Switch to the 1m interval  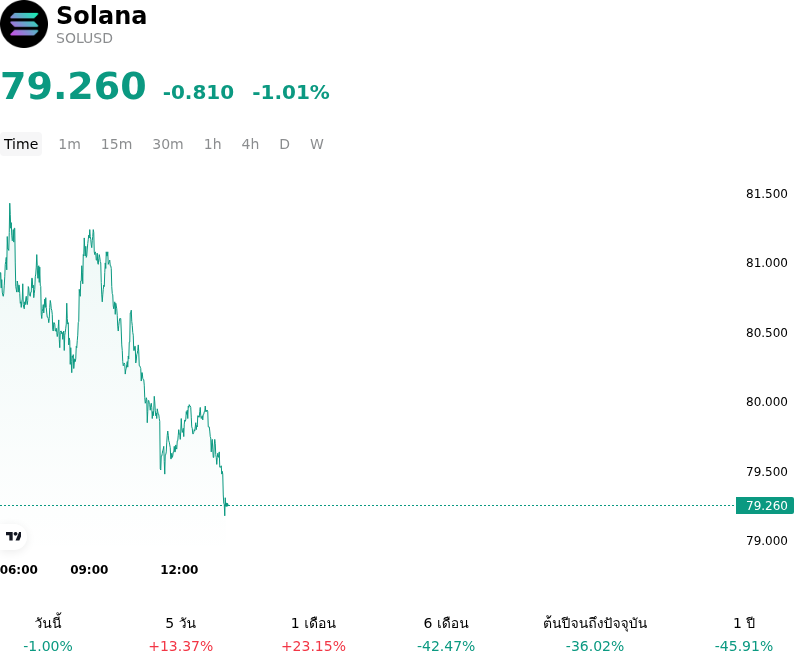coord(69,144)
